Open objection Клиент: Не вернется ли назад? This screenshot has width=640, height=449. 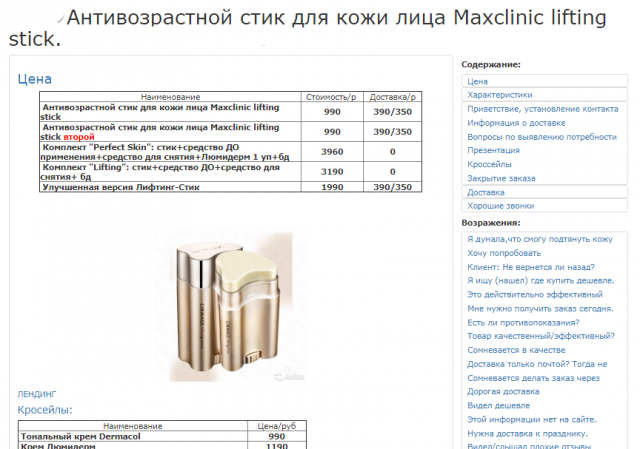[531, 267]
